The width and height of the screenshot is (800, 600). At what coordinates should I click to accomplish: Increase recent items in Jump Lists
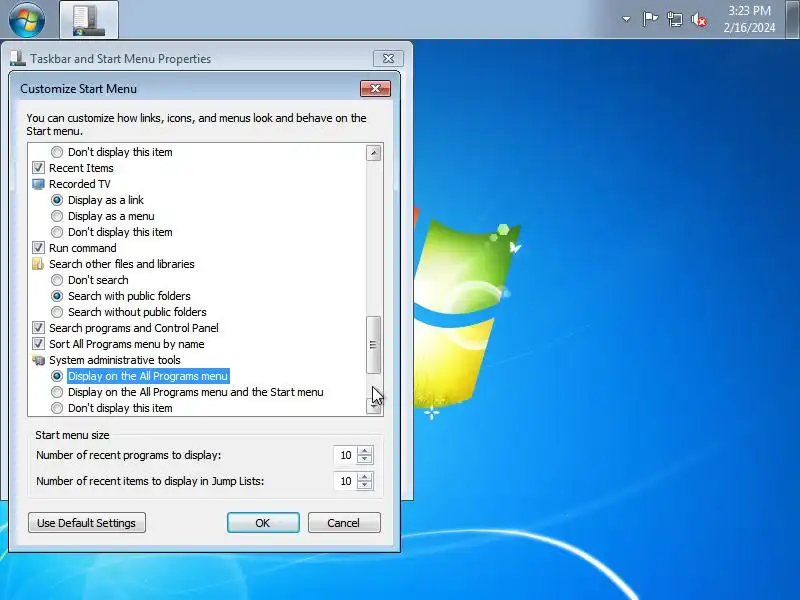[x=364, y=477]
